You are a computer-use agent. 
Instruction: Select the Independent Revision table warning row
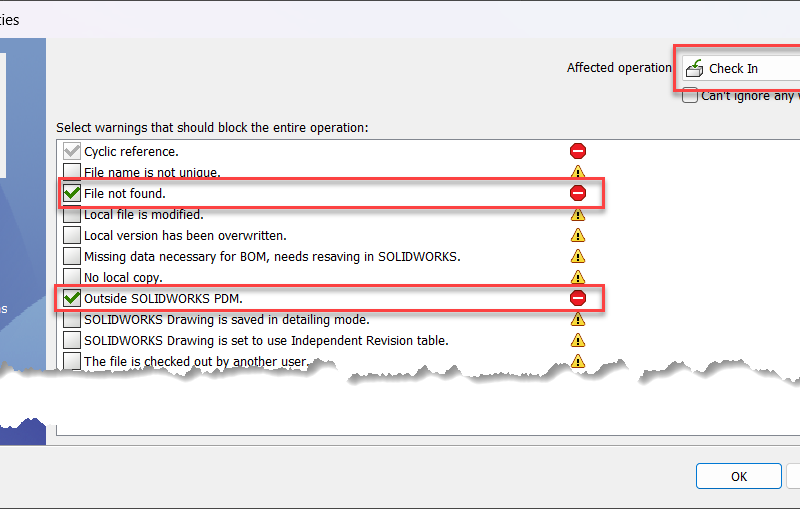click(x=266, y=340)
